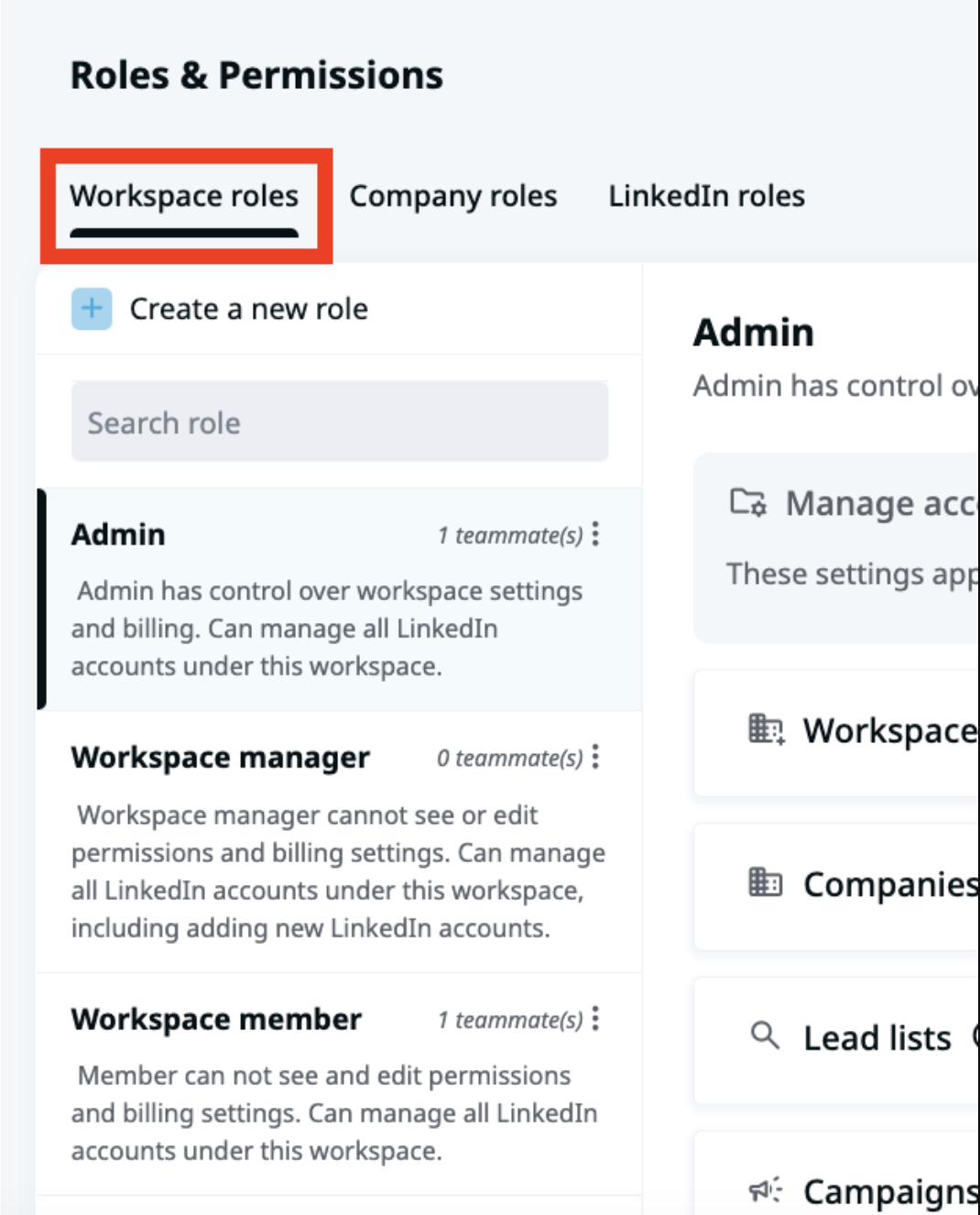The image size is (980, 1215).
Task: Click Create a new role
Action: tap(248, 309)
